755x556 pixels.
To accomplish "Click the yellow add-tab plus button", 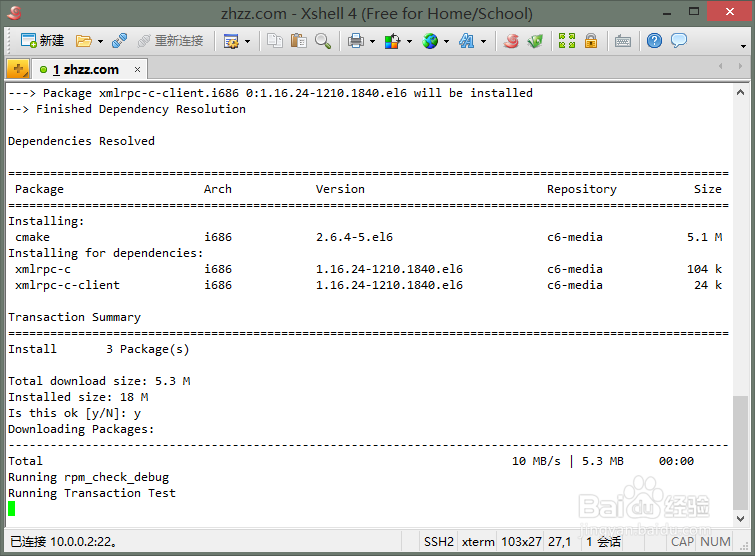I will tap(18, 69).
